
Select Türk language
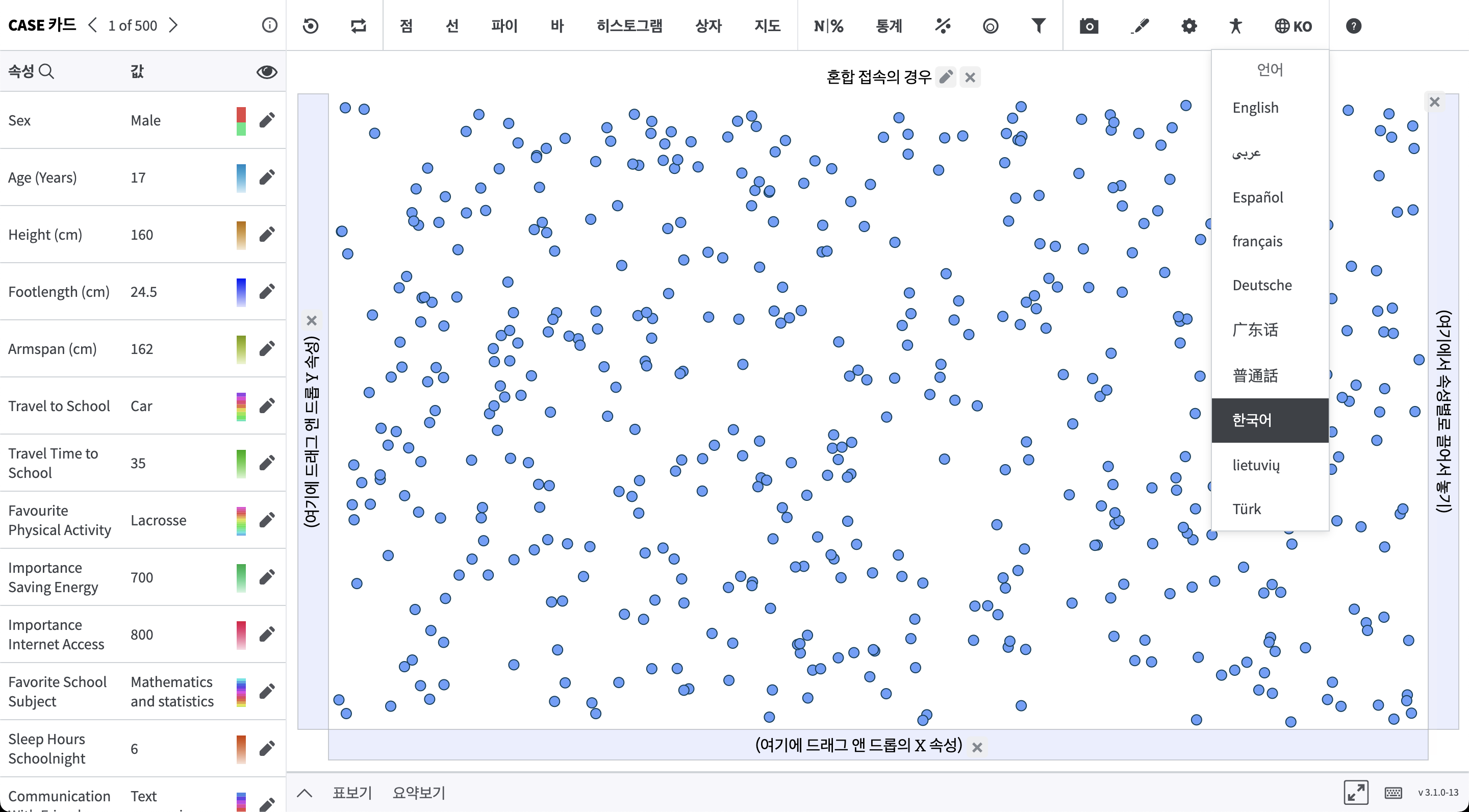click(1270, 509)
